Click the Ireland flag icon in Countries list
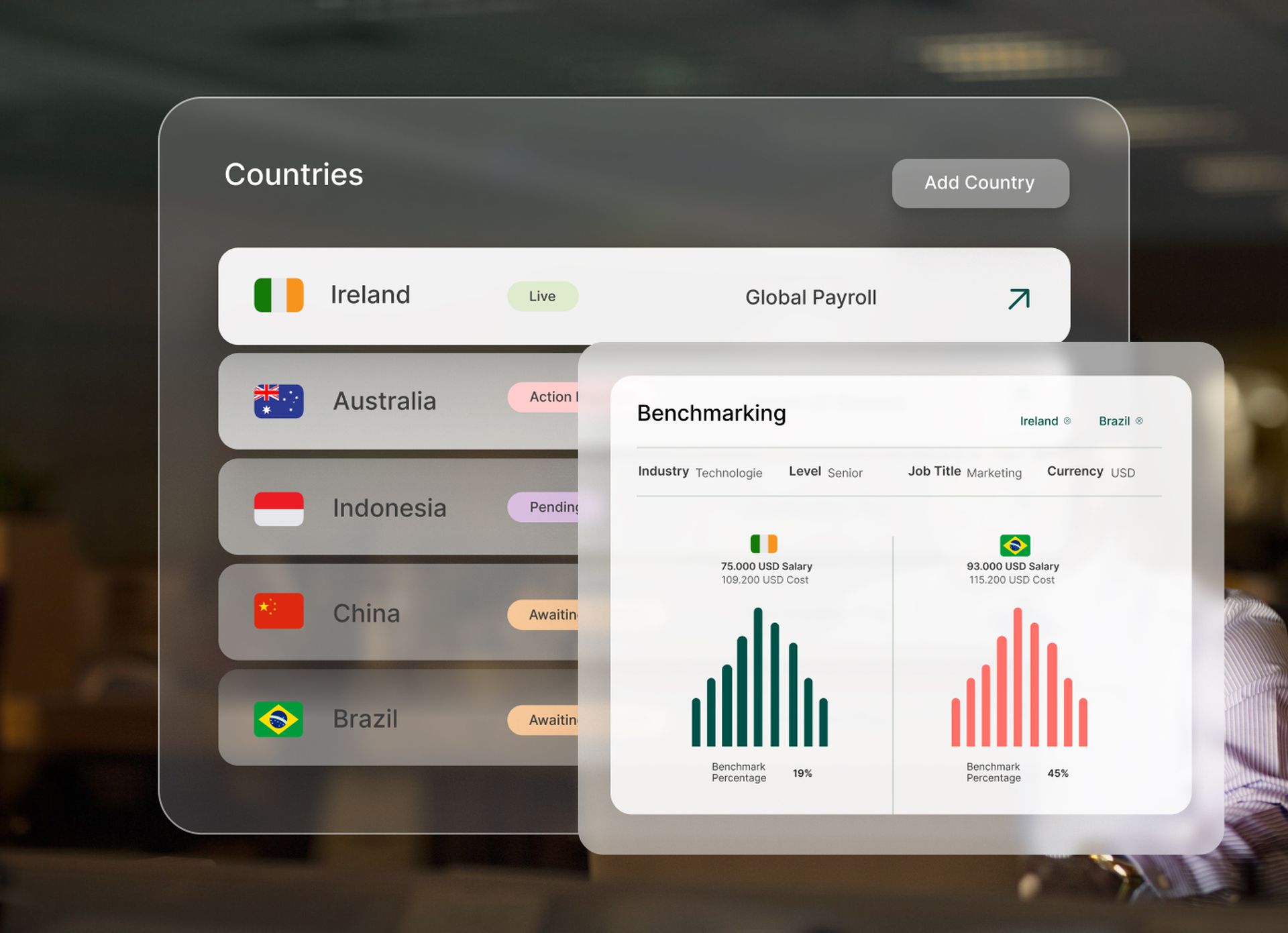The width and height of the screenshot is (1288, 933). click(278, 295)
